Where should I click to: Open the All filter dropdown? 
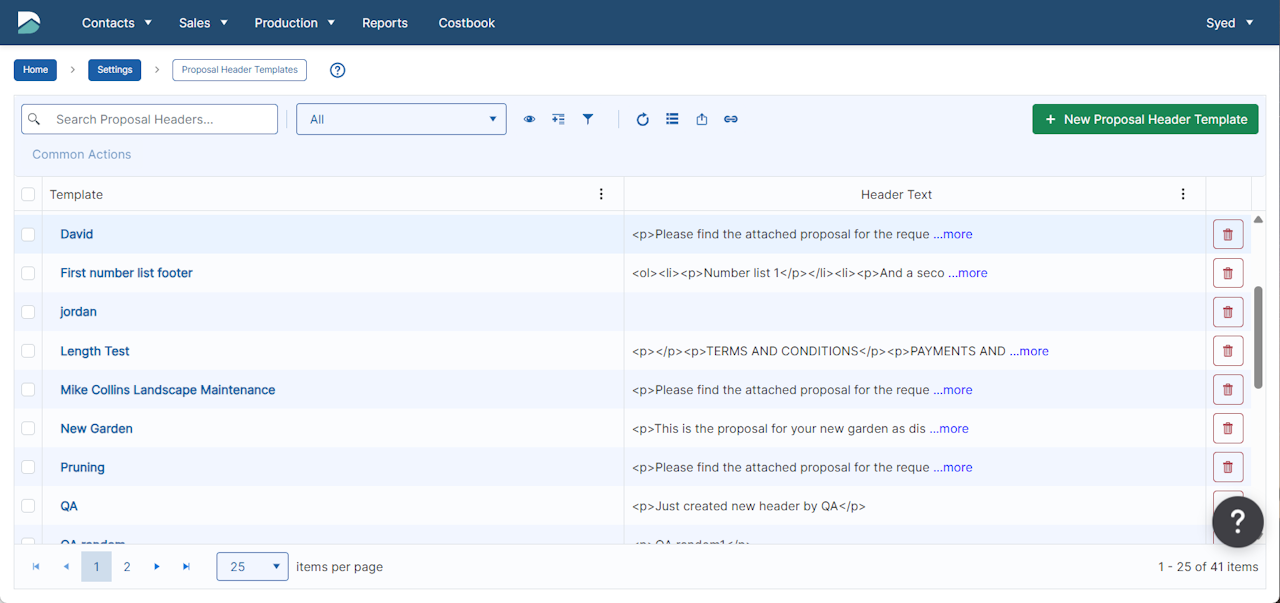401,119
